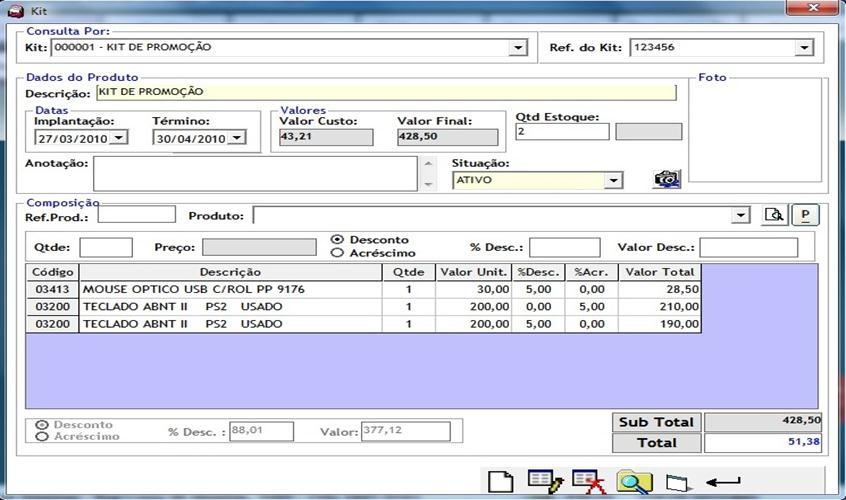Click the camera photo icon
Image resolution: width=846 pixels, height=500 pixels.
point(666,179)
